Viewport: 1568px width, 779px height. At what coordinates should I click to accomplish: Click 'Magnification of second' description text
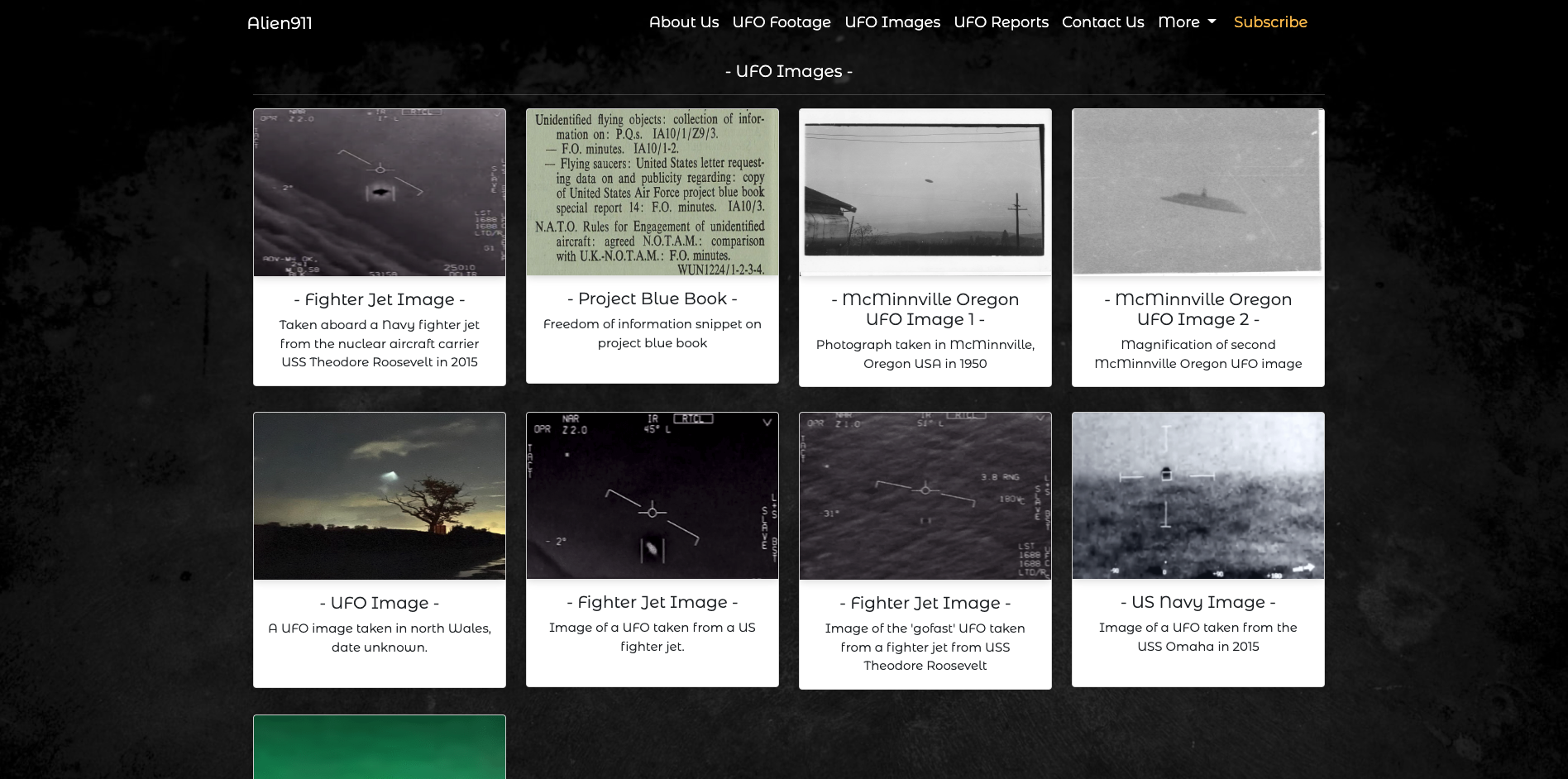pos(1198,354)
